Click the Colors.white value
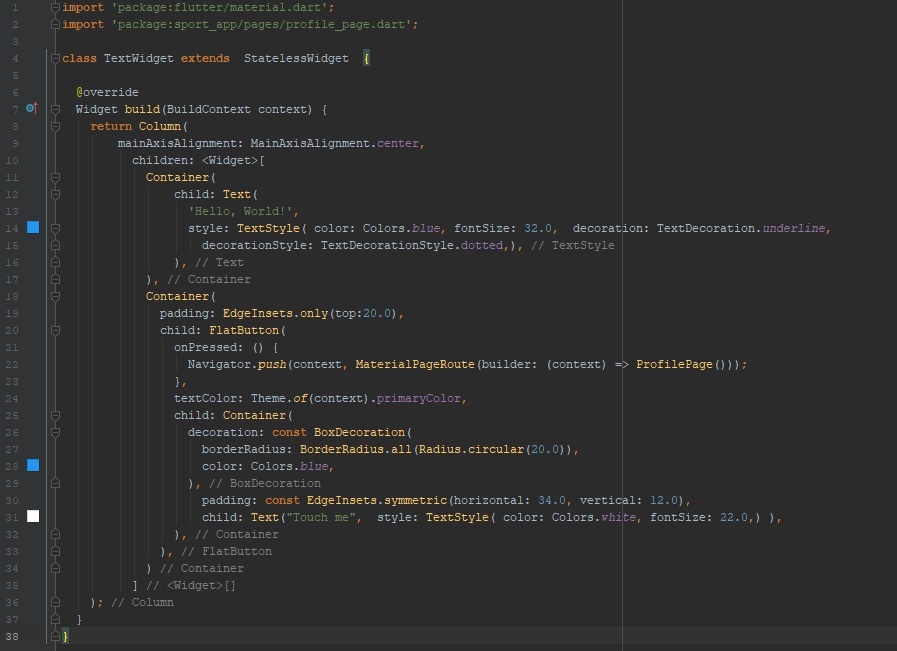The image size is (897, 651). pos(594,518)
